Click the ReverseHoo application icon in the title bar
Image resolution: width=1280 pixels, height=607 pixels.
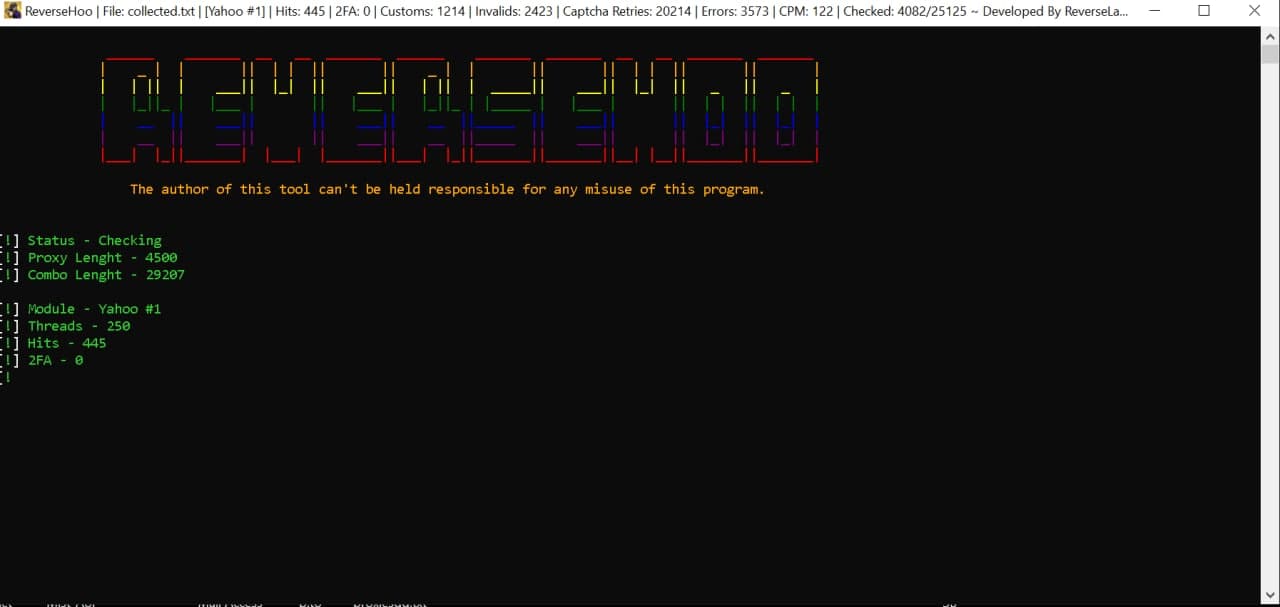13,10
